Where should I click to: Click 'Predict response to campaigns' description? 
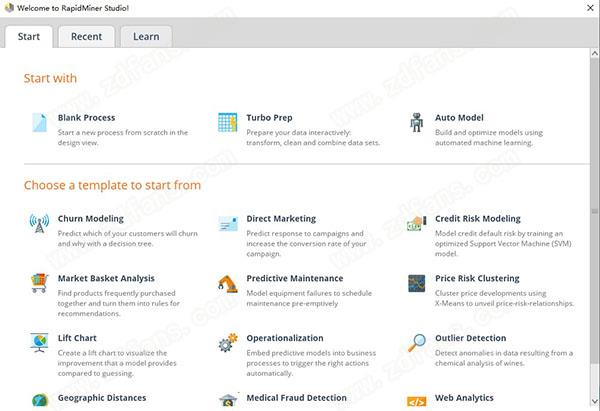[307, 243]
